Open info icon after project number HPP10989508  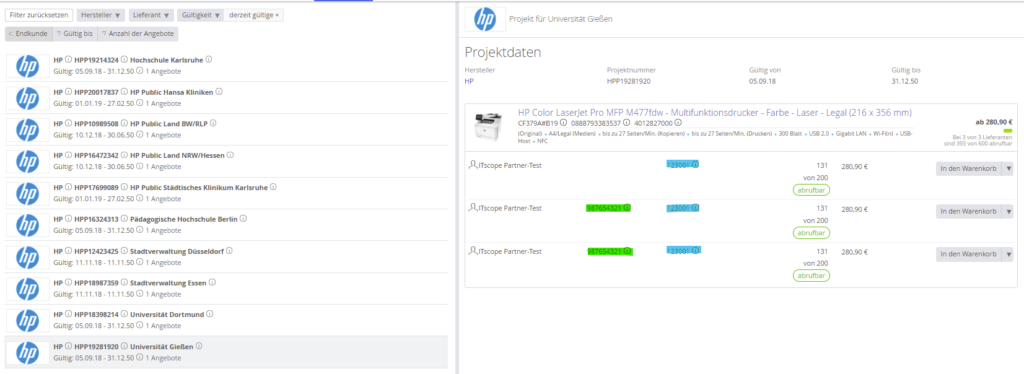coord(125,123)
